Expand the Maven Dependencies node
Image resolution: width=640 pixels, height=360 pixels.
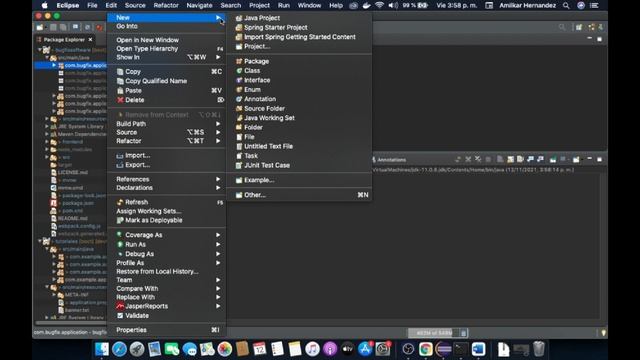pyautogui.click(x=47, y=134)
